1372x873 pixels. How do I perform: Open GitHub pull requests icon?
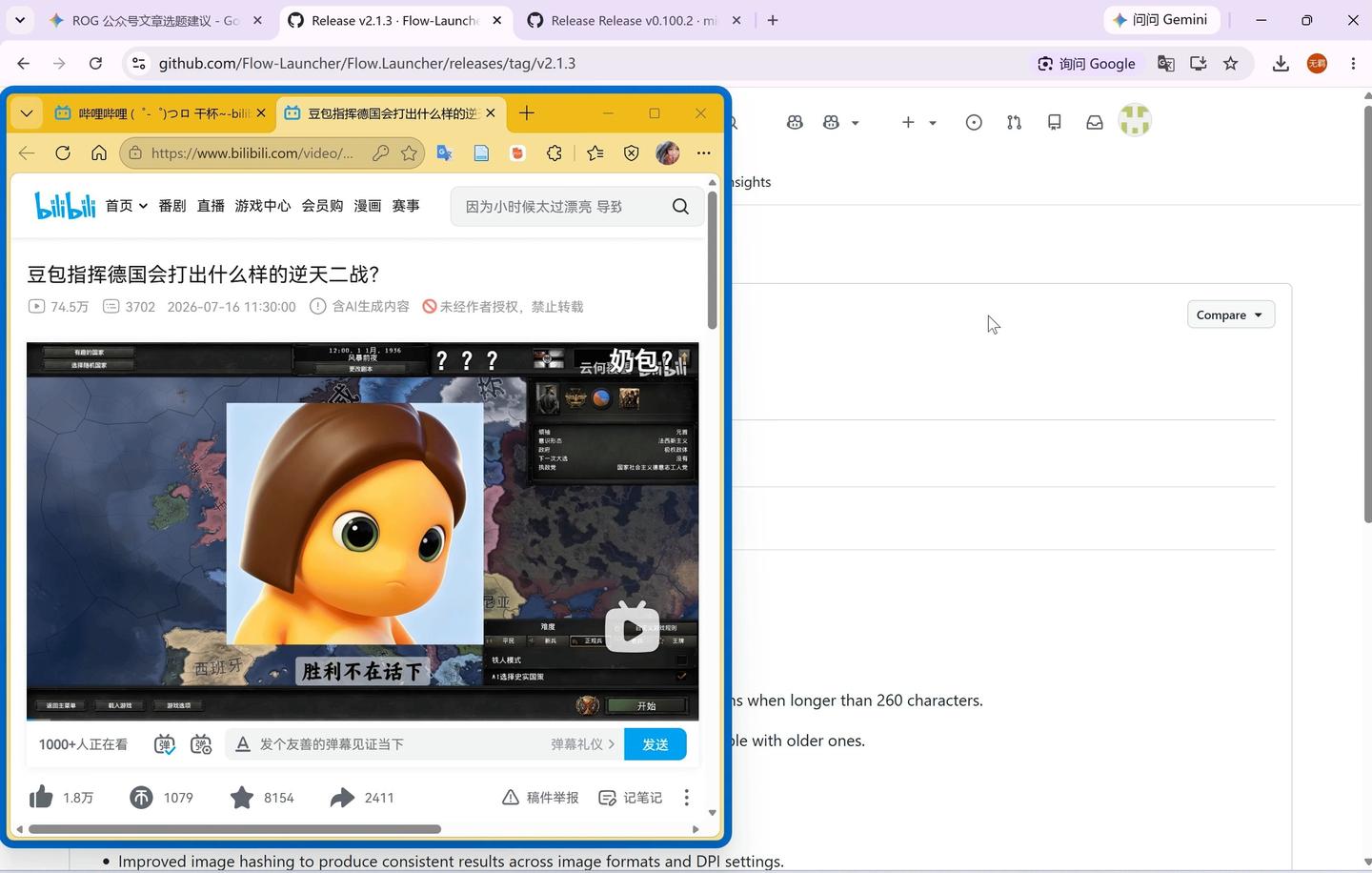point(1014,122)
